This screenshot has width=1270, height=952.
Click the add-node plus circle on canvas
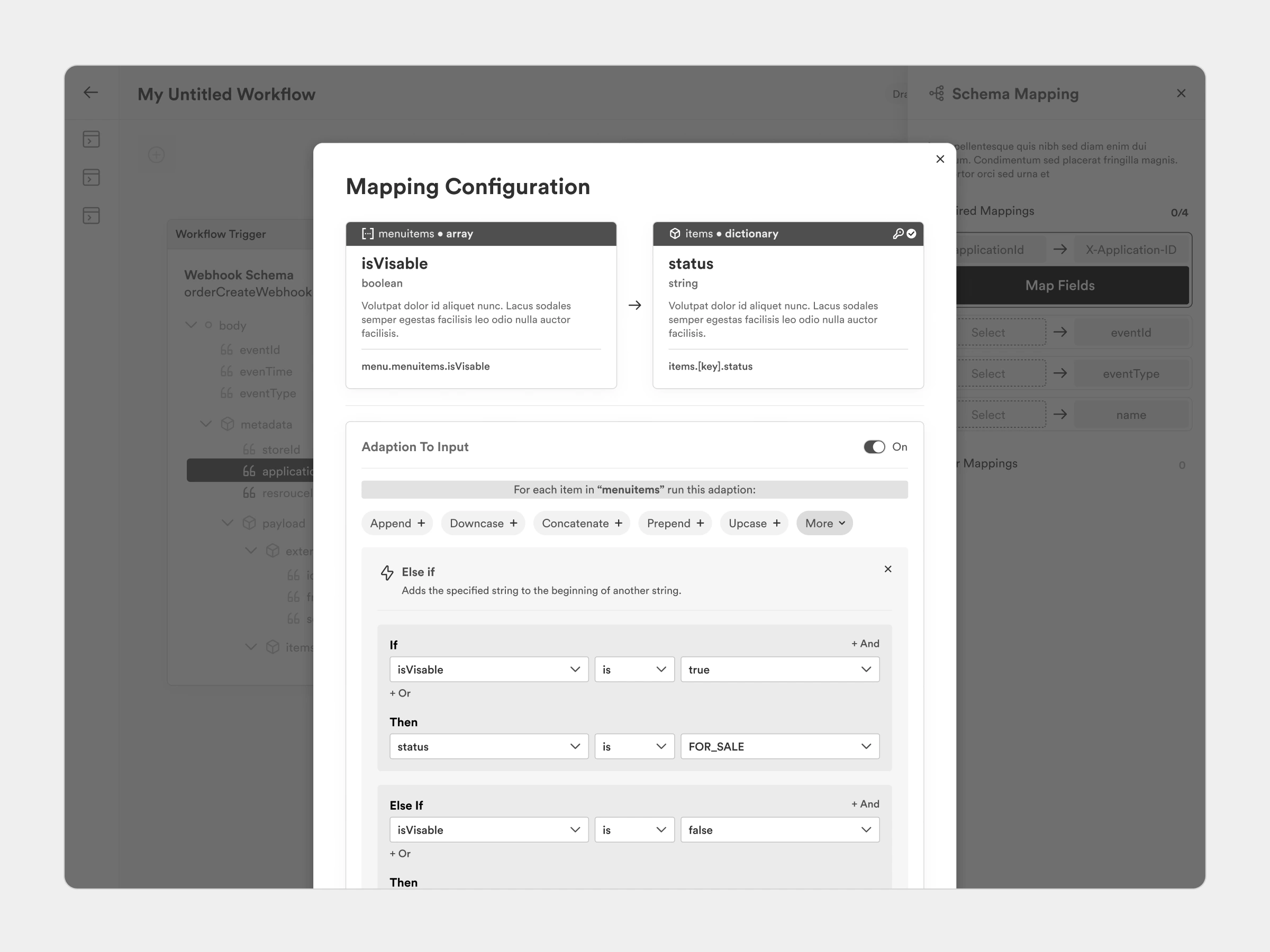[156, 155]
